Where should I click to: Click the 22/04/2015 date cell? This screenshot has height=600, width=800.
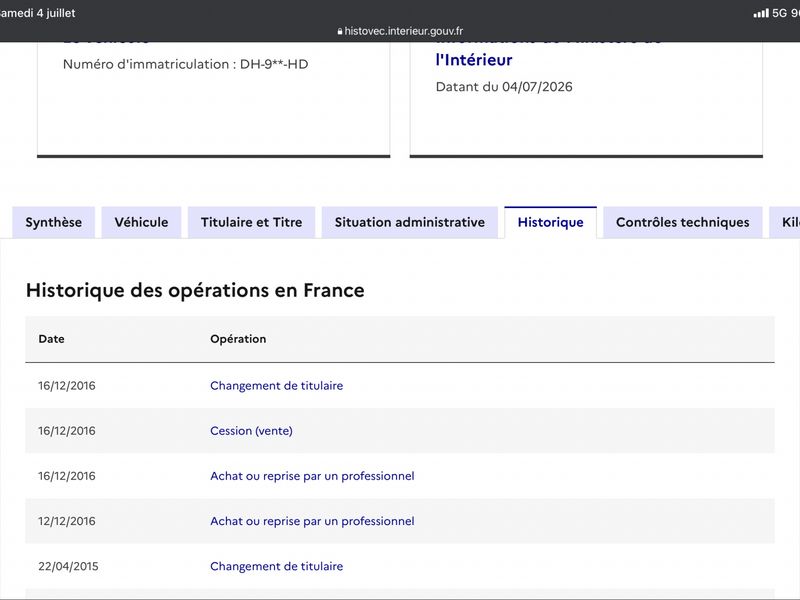click(68, 566)
